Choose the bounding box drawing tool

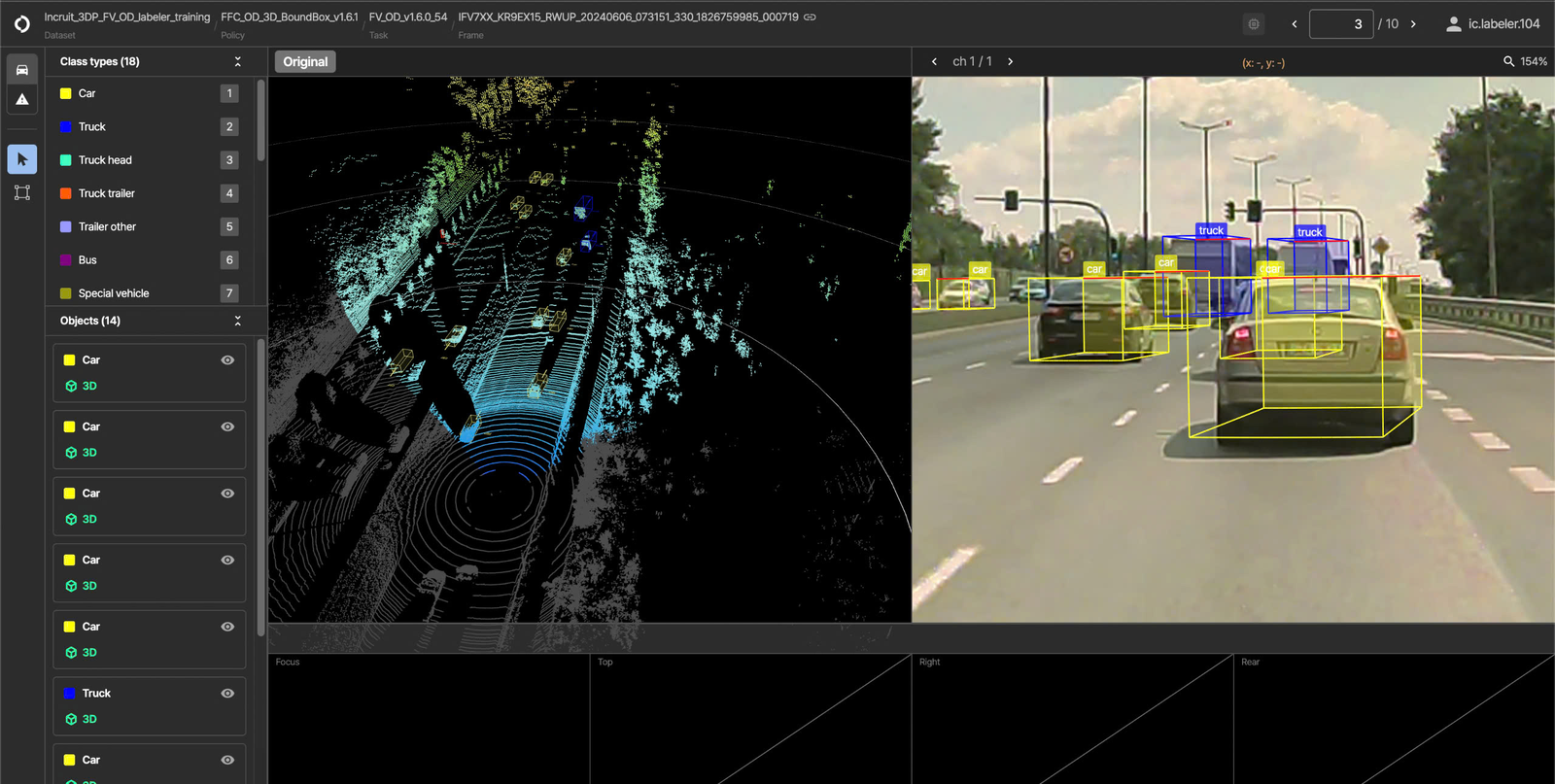click(x=21, y=192)
